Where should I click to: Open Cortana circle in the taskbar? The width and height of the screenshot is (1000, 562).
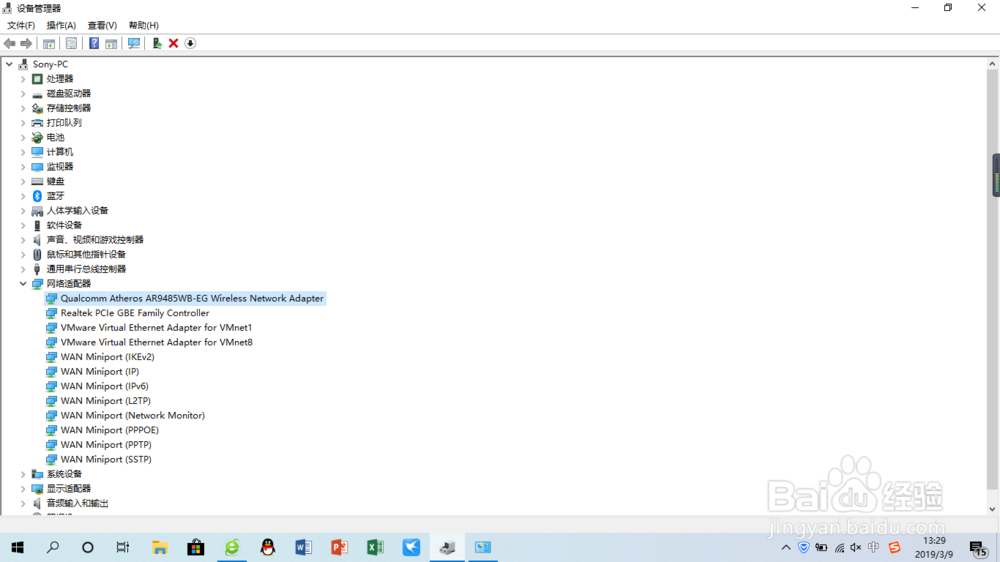pyautogui.click(x=88, y=547)
